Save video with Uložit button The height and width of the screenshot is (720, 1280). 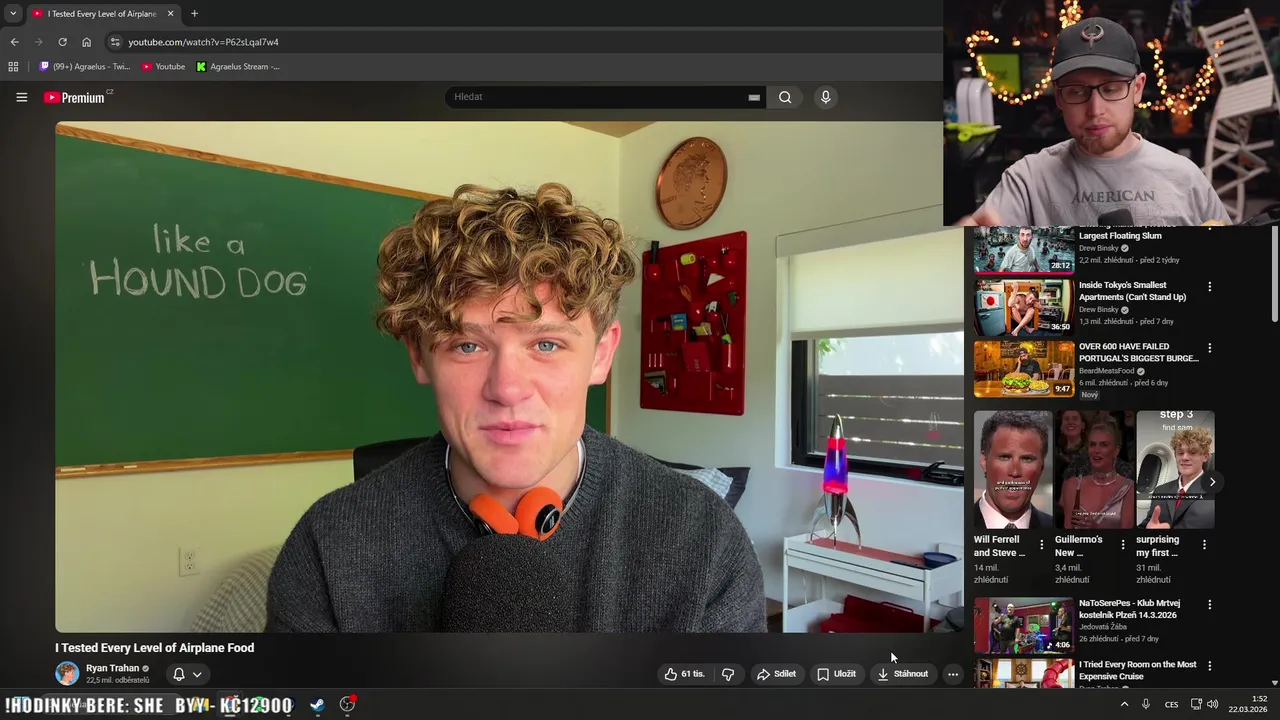[x=836, y=674]
